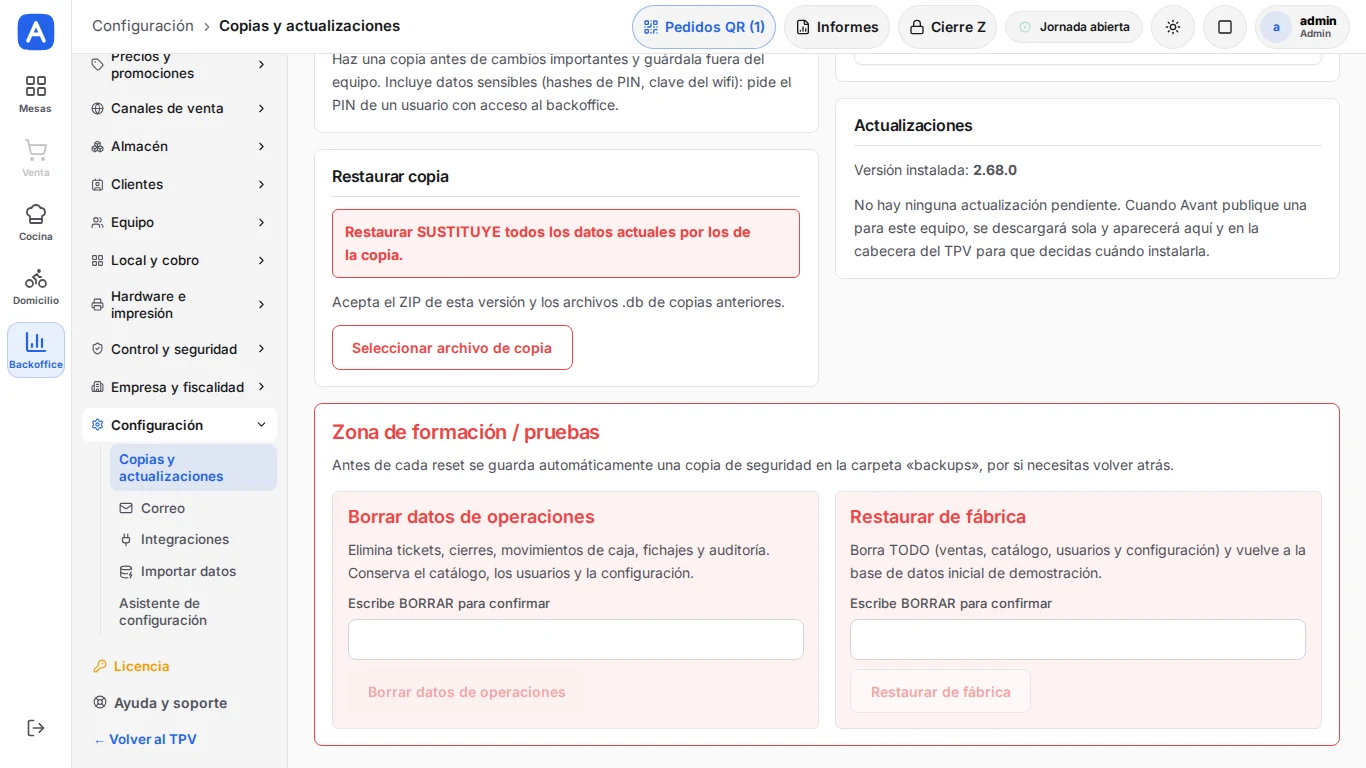Expand the Equipo chevron

click(261, 222)
